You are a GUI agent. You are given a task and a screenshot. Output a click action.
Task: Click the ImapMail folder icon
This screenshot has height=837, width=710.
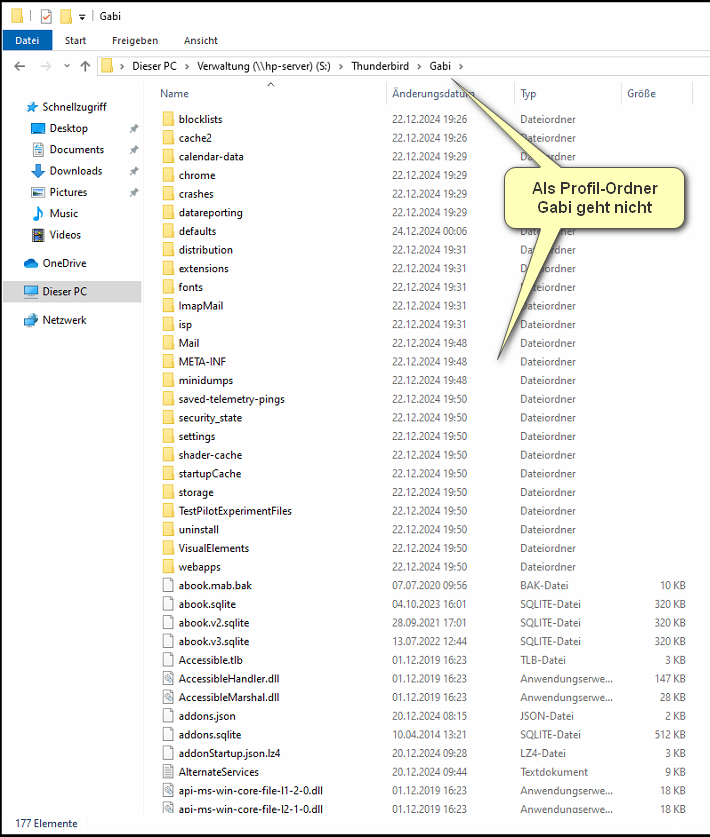(168, 305)
